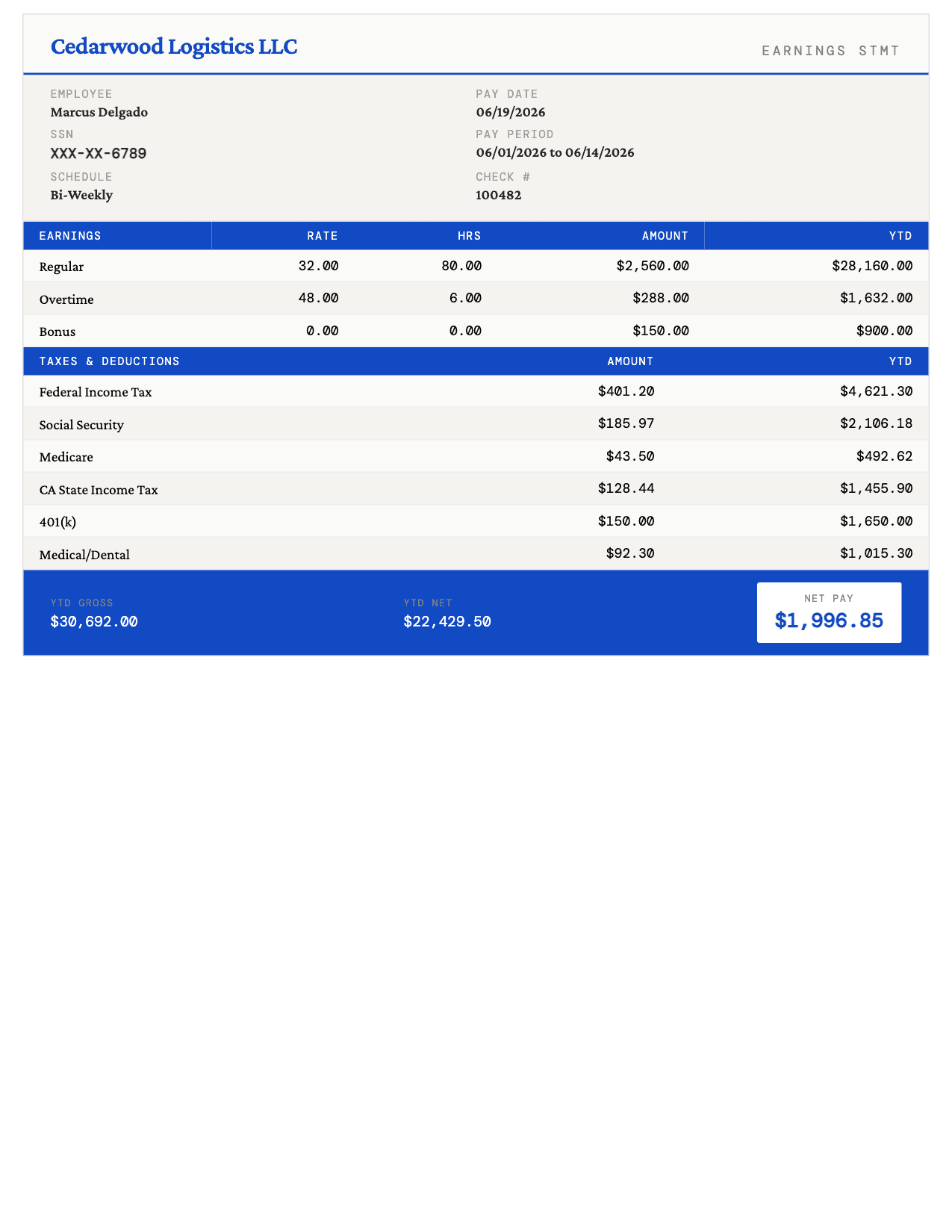Select Medicare YTD $492.62
This screenshot has width=952, height=1232.
tap(884, 456)
